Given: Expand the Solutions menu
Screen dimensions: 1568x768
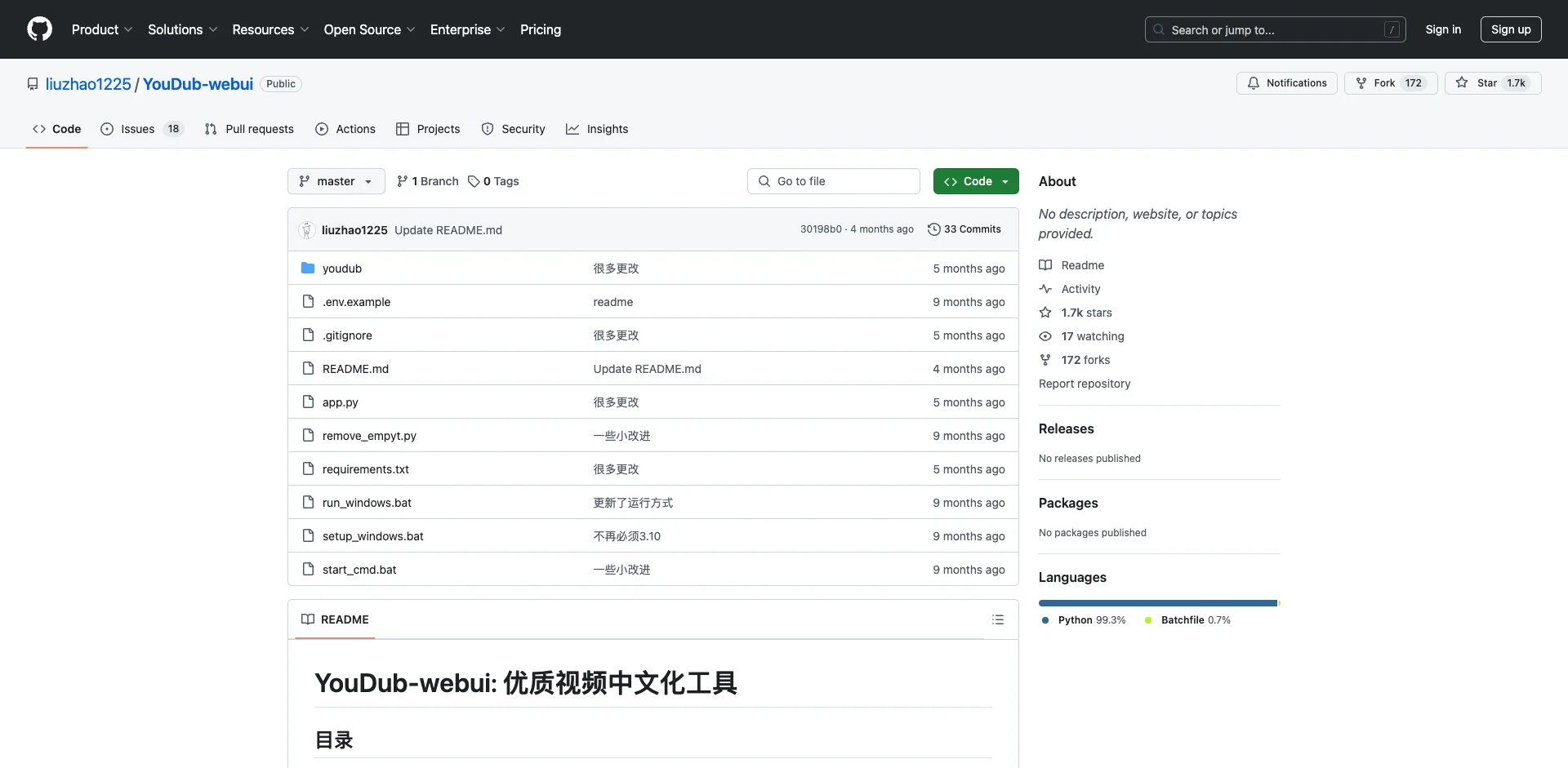Looking at the screenshot, I should pos(182,29).
